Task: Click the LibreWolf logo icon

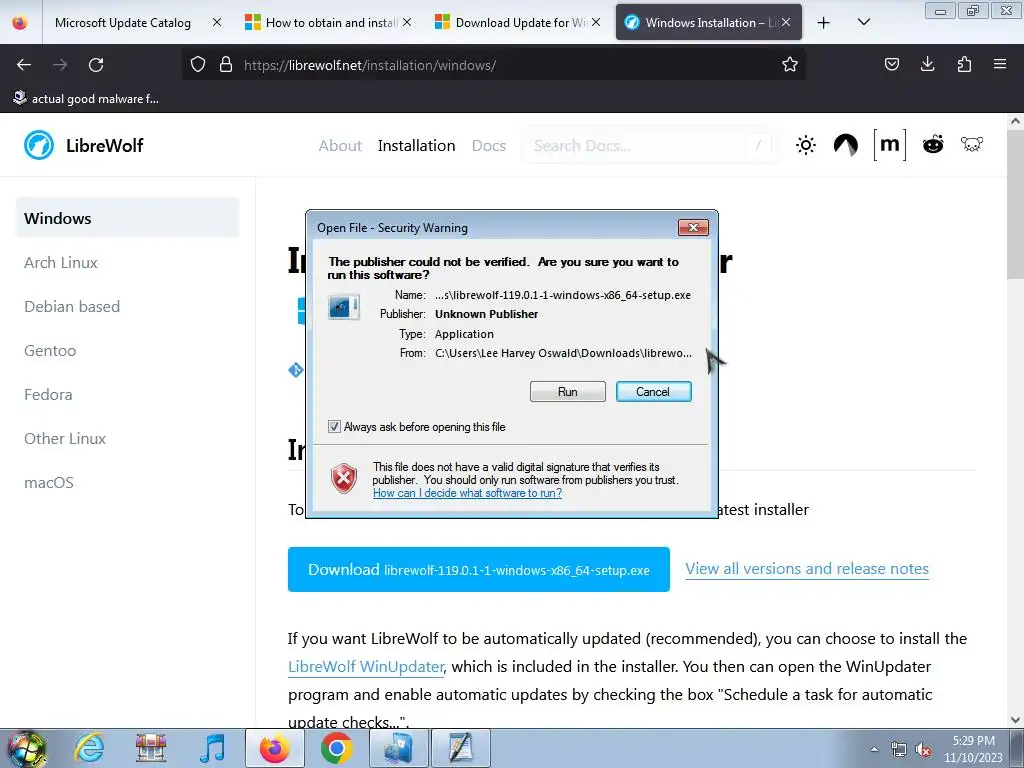Action: (x=39, y=145)
